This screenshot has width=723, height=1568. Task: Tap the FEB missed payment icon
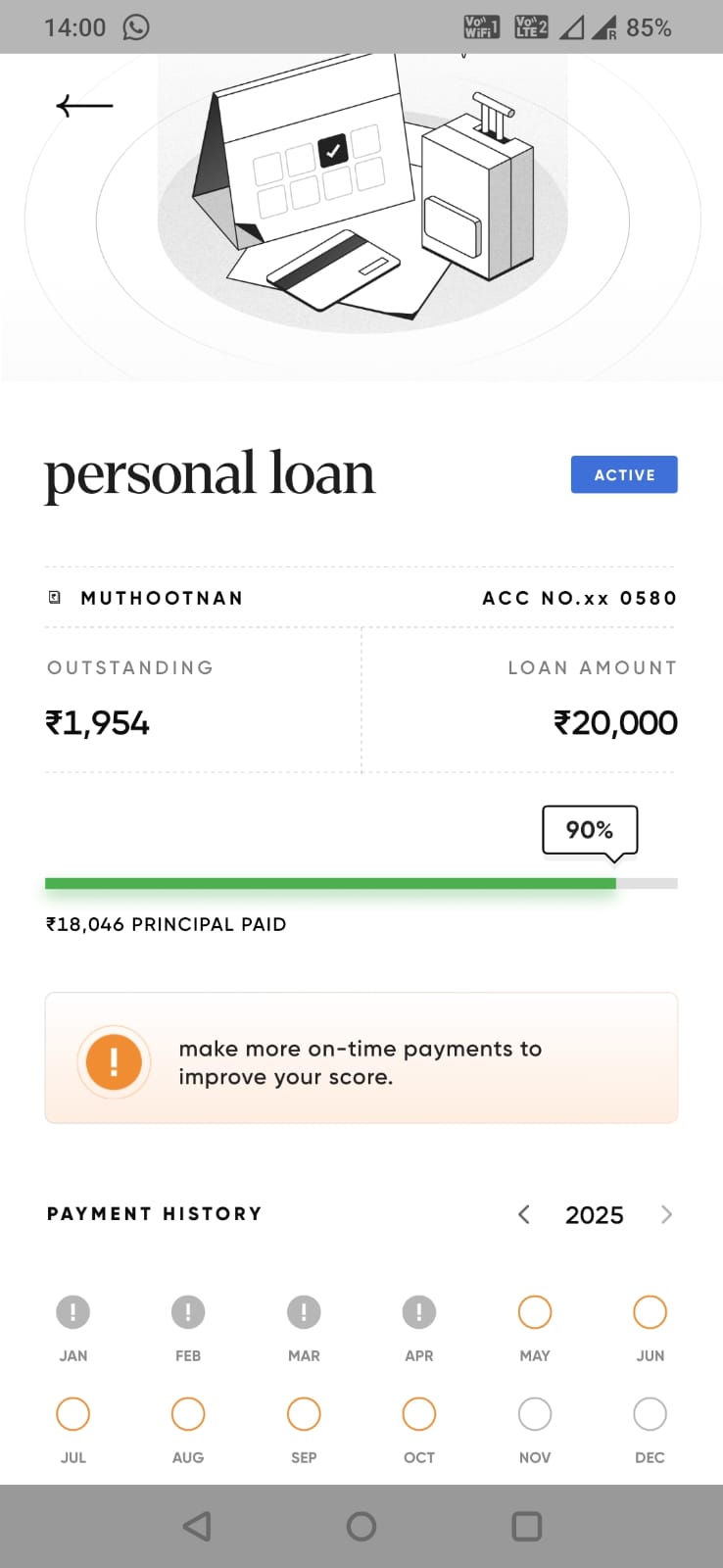point(188,1311)
